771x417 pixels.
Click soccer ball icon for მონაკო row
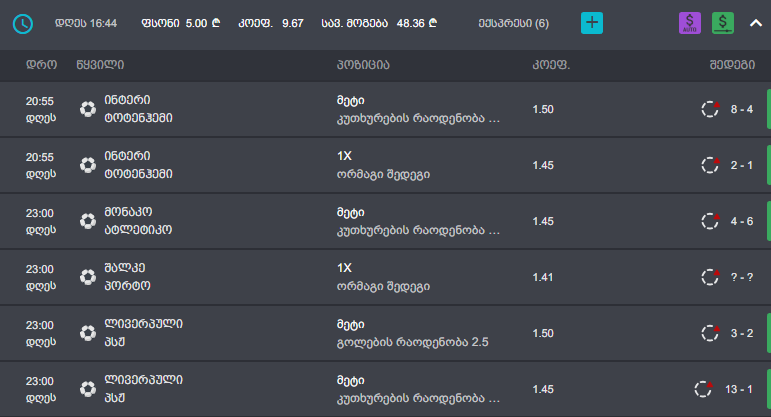click(88, 221)
